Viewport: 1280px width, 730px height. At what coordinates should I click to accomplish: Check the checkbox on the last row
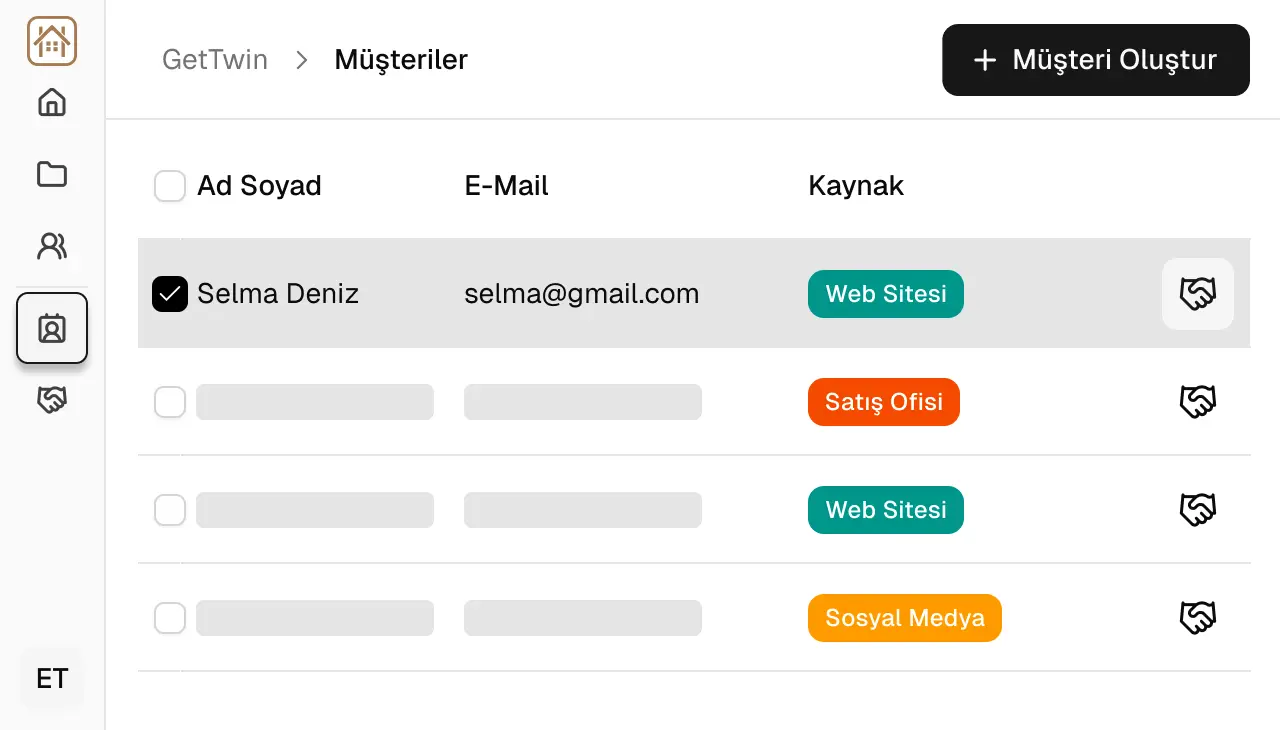click(170, 618)
